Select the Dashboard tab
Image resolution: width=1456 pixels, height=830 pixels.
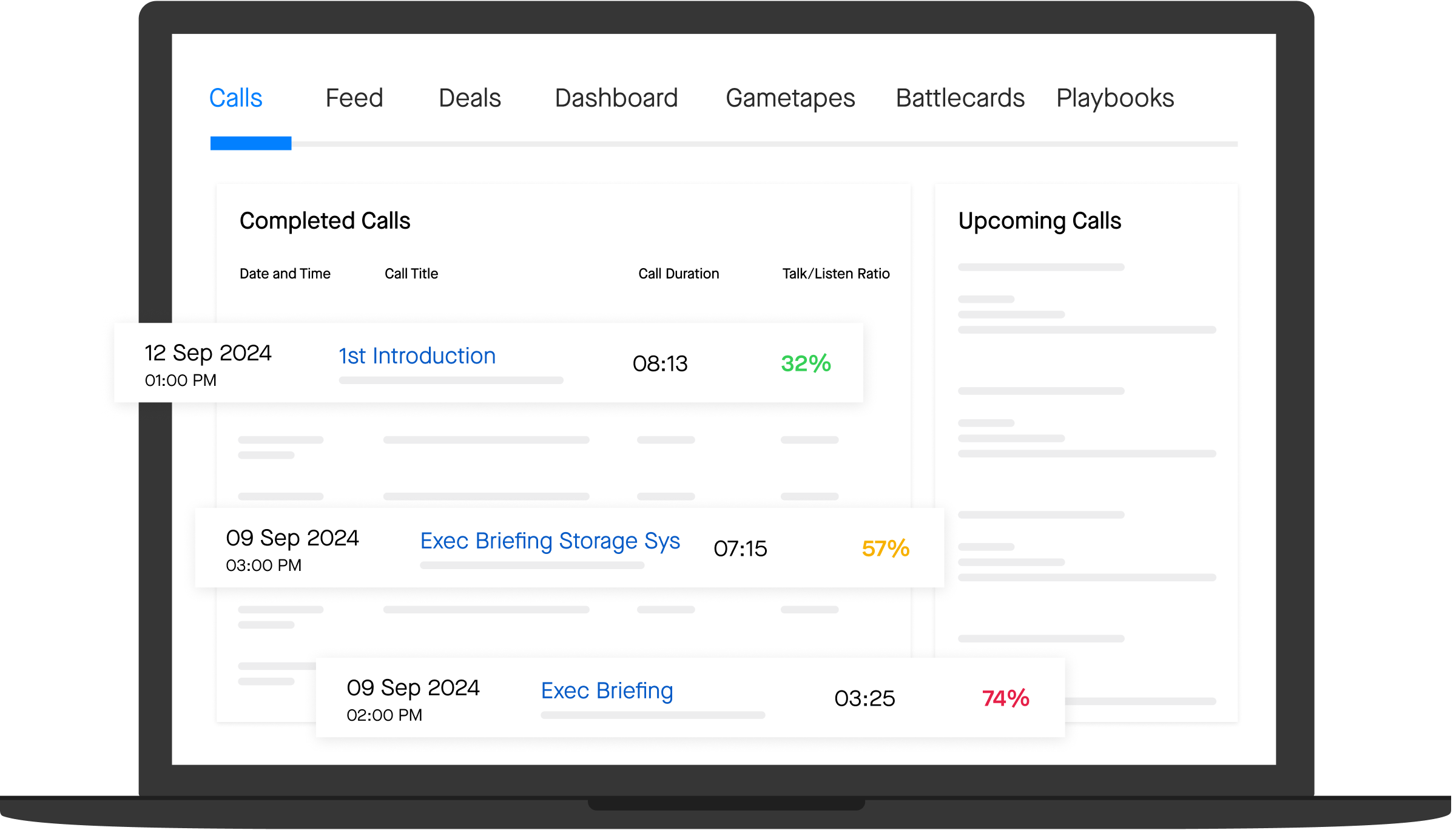616,98
